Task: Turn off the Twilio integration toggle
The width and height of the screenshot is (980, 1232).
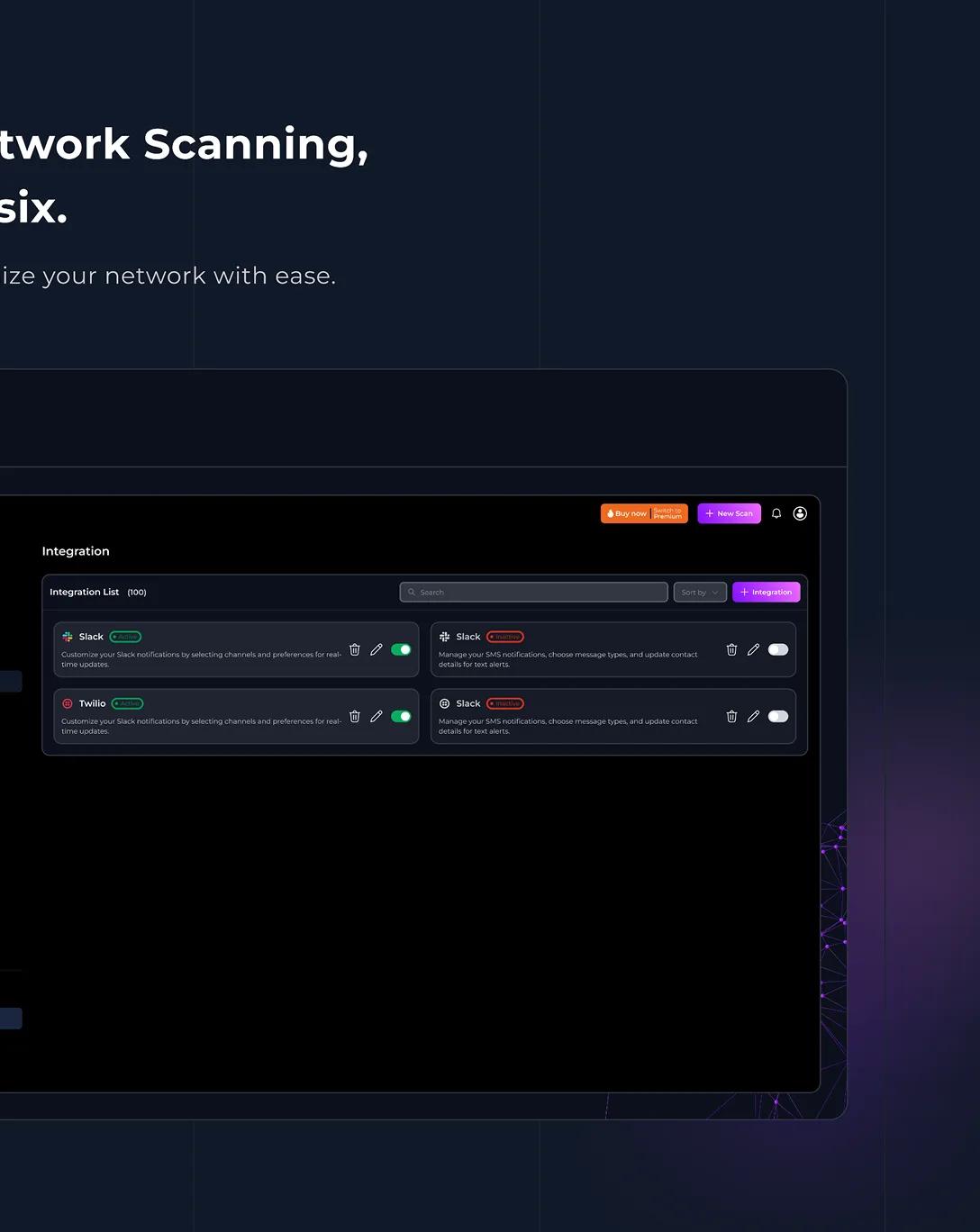Action: (x=401, y=716)
